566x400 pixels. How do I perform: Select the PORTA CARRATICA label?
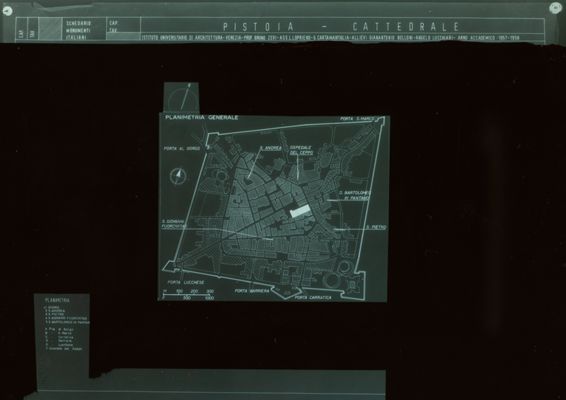pos(313,298)
